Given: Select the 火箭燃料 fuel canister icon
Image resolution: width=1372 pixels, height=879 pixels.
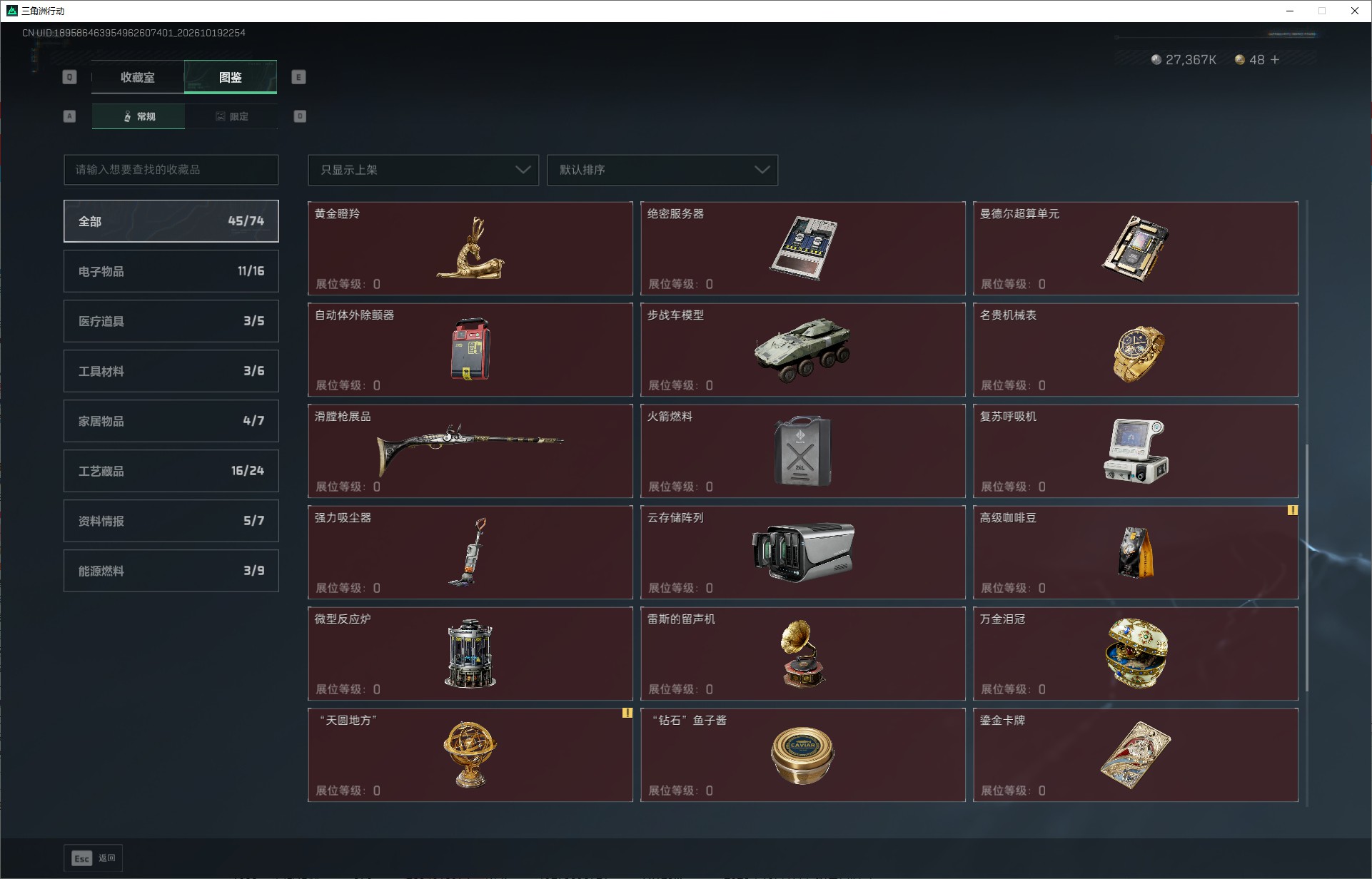Looking at the screenshot, I should pos(803,451).
